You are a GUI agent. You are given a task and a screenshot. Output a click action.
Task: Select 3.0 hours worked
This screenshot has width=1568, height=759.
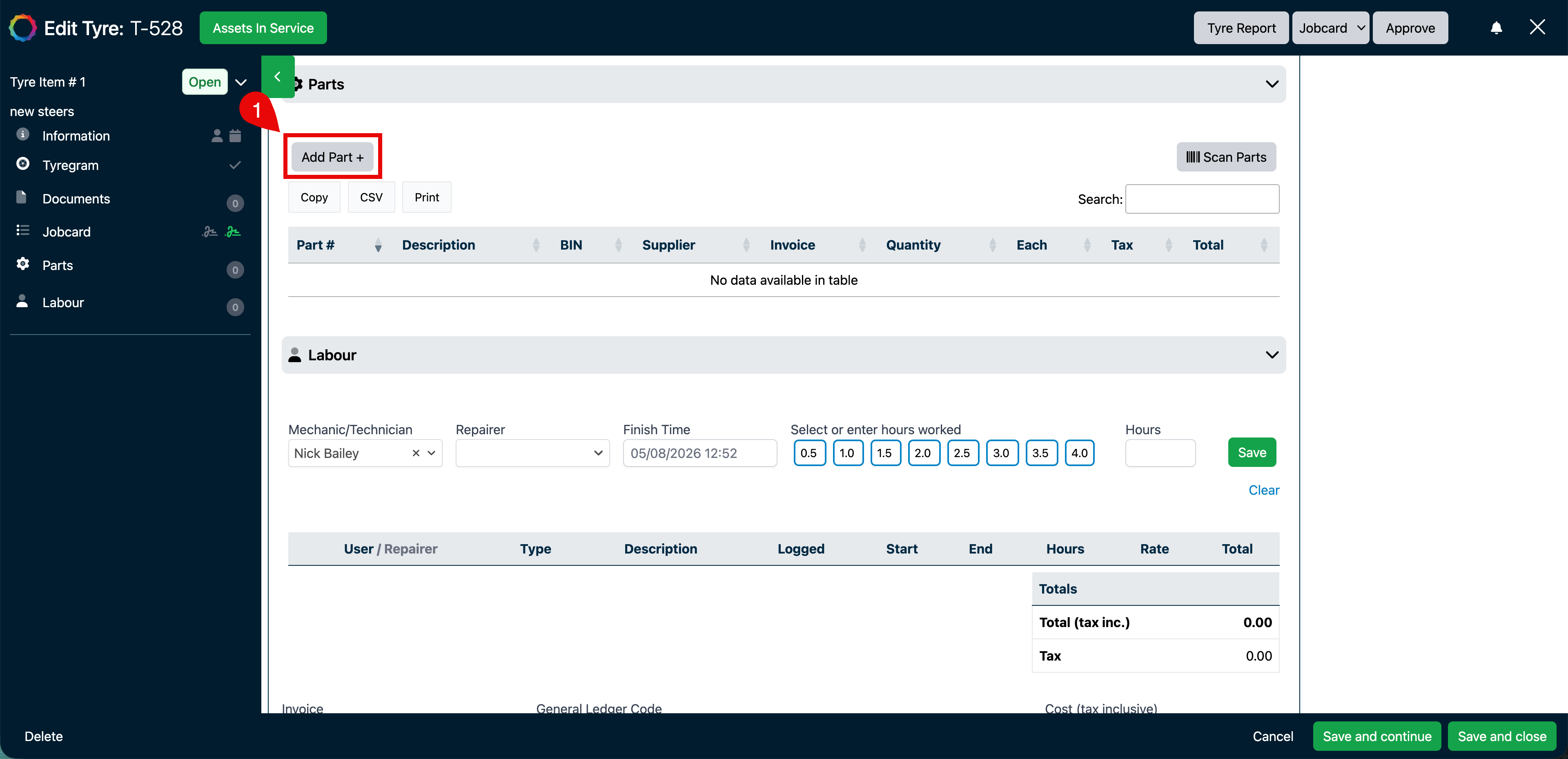[1002, 453]
